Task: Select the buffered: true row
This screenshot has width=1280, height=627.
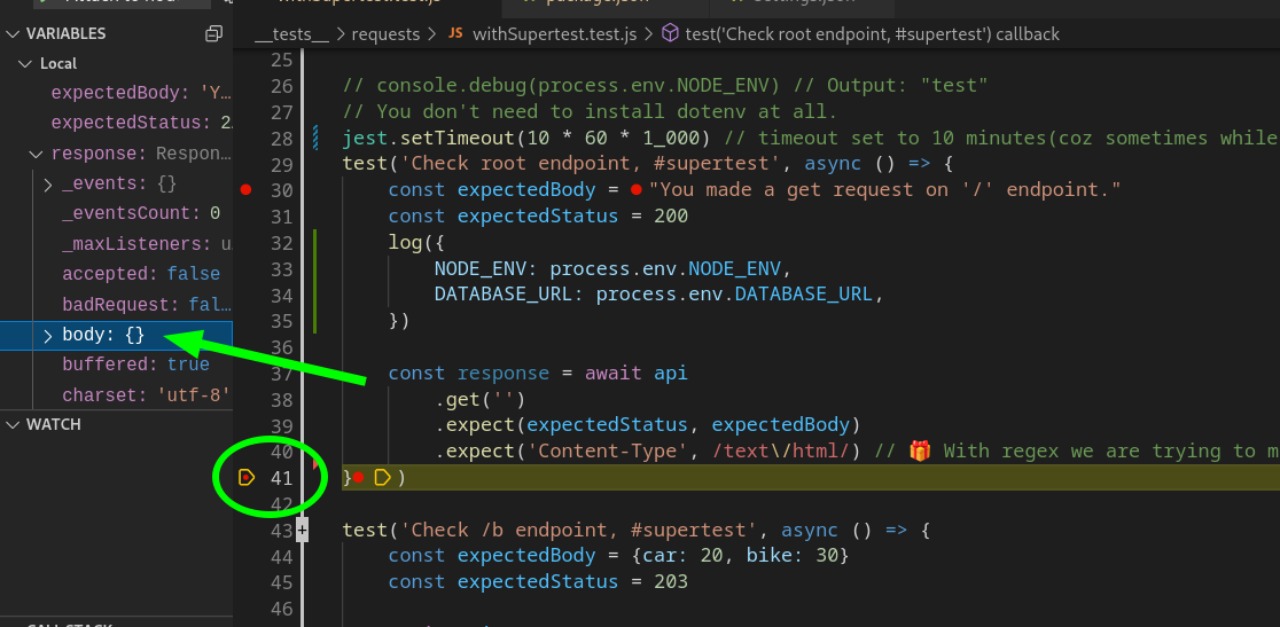Action: coord(116,365)
